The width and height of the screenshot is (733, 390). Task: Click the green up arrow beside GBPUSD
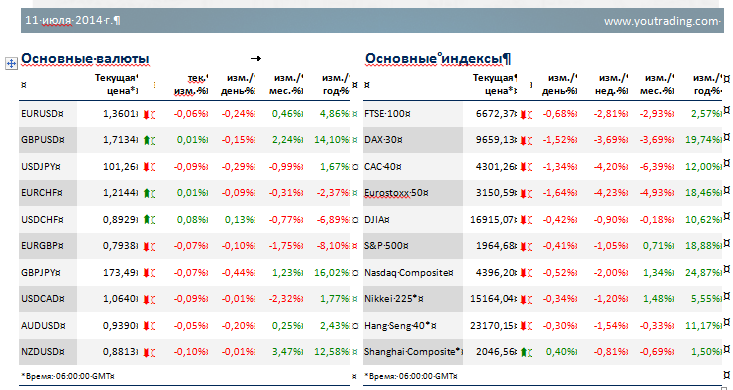pyautogui.click(x=146, y=140)
